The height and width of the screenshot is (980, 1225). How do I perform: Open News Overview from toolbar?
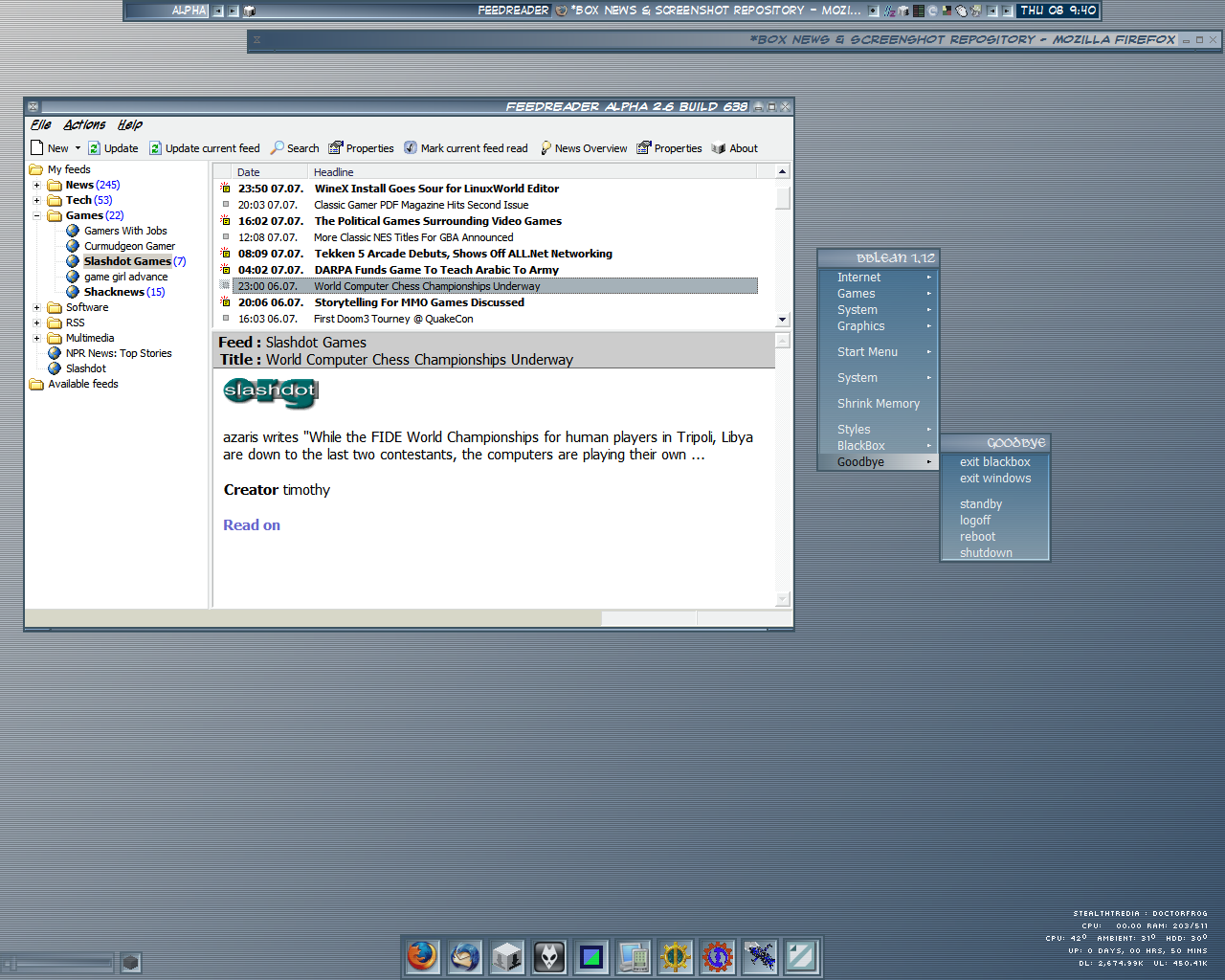[583, 148]
